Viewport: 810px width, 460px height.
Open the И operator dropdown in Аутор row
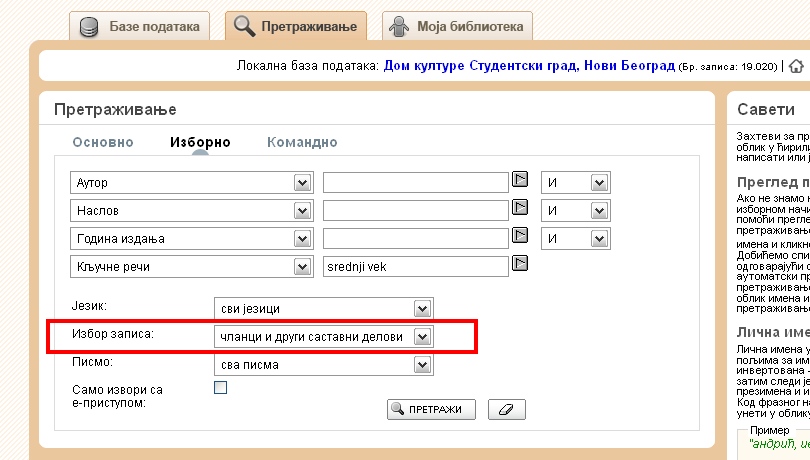(x=576, y=182)
